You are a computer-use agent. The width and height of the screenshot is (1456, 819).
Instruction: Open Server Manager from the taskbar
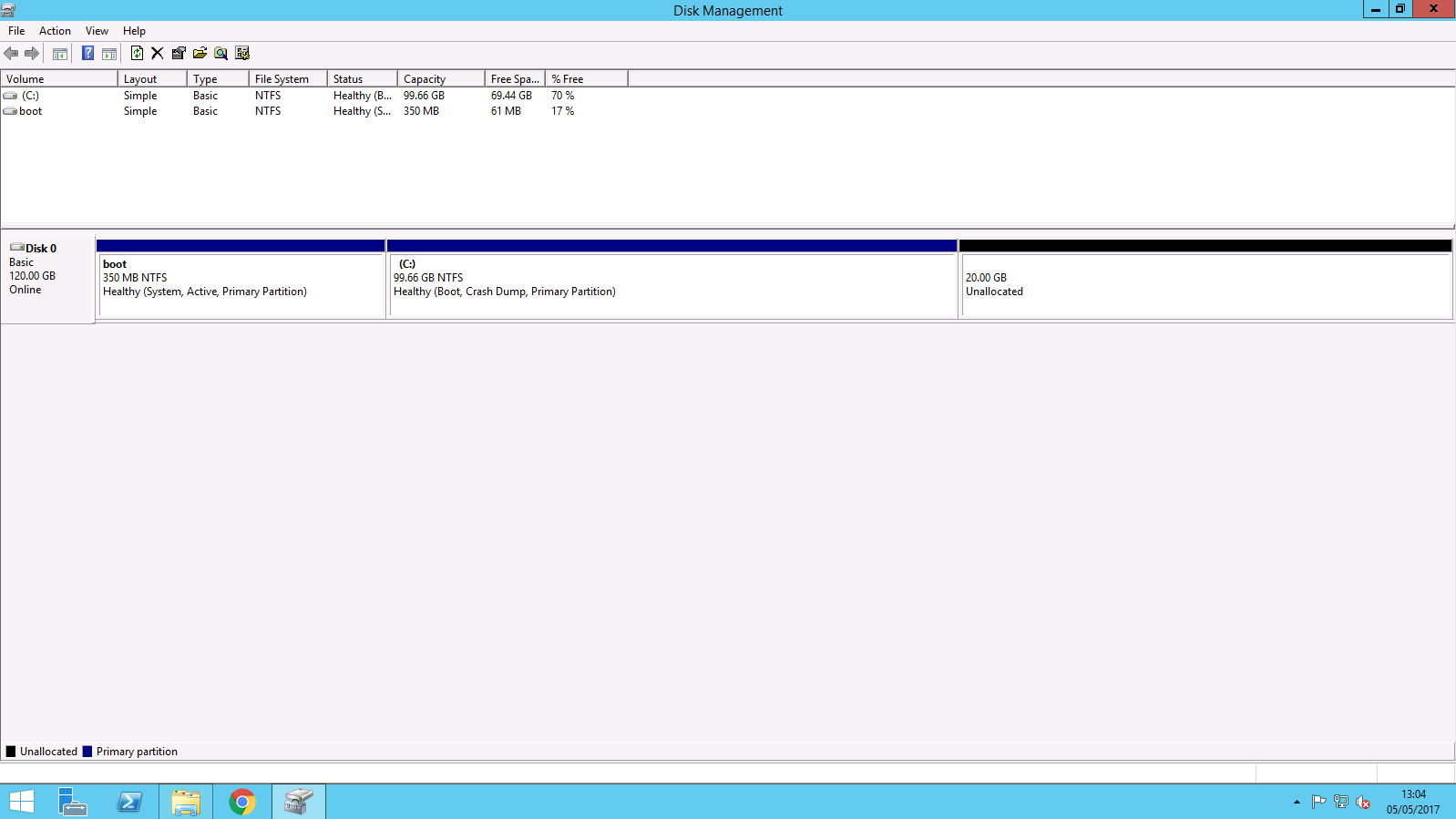click(72, 802)
